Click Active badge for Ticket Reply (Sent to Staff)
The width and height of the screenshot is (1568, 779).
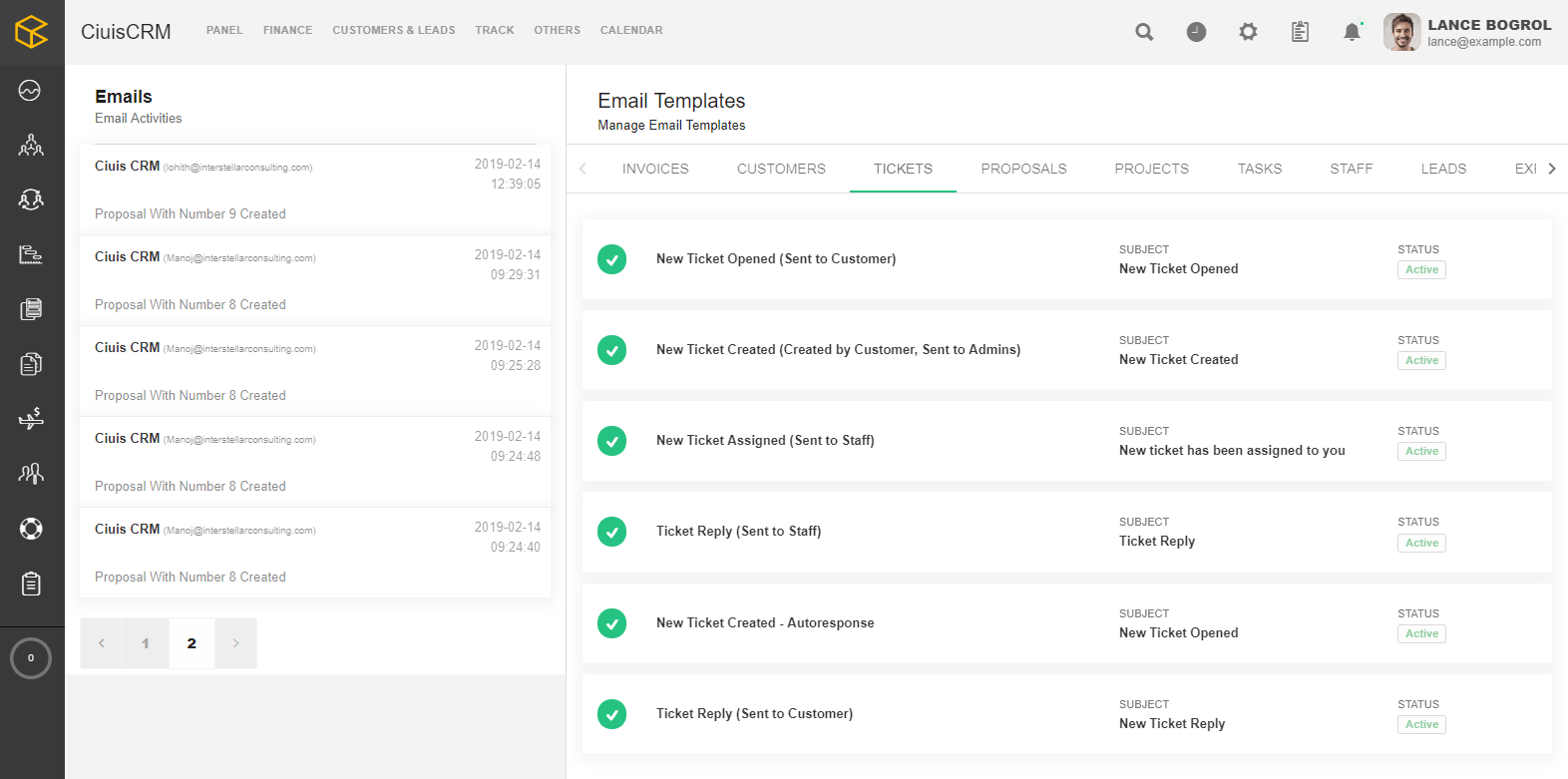(1421, 543)
